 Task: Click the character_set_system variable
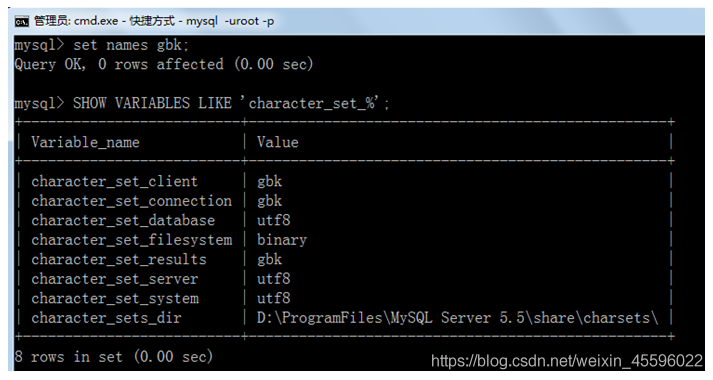[x=115, y=299]
